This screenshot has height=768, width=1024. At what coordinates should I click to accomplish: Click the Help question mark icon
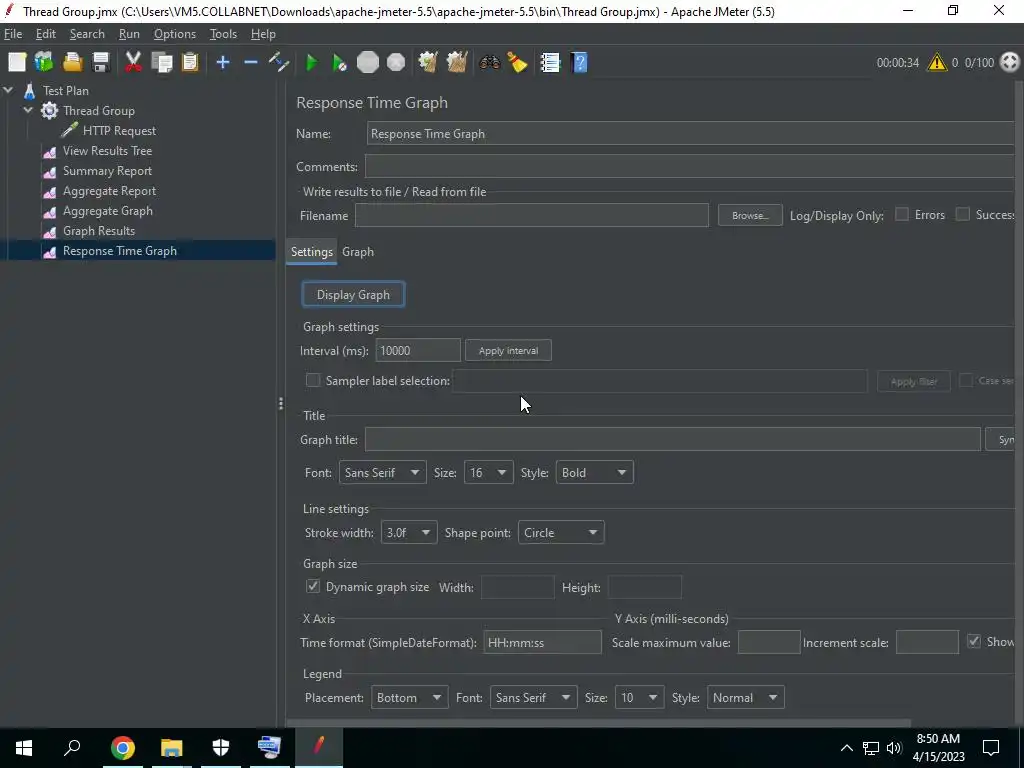tap(579, 63)
